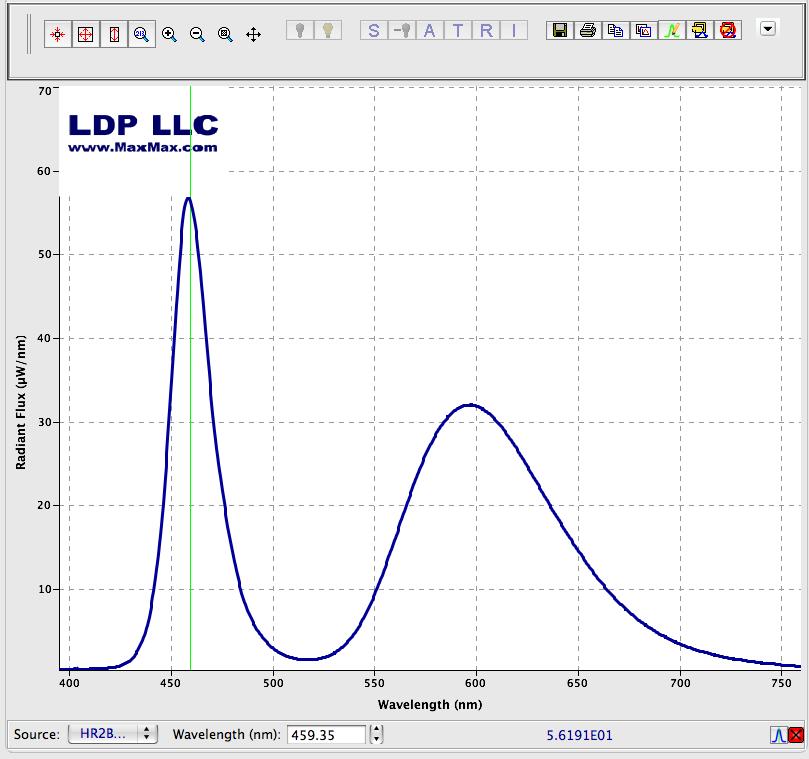809x759 pixels.
Task: Open the manual numeric zoom range tool
Action: pyautogui.click(x=141, y=35)
